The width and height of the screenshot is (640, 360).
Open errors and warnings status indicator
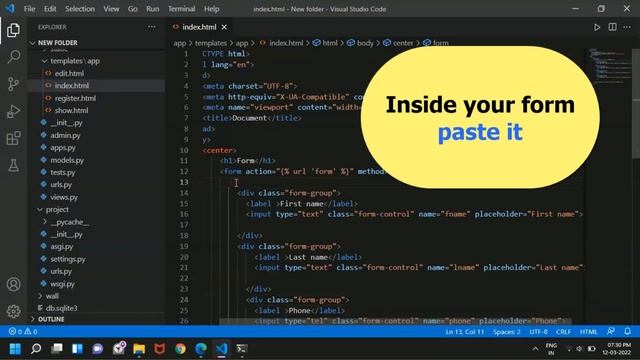(x=23, y=331)
